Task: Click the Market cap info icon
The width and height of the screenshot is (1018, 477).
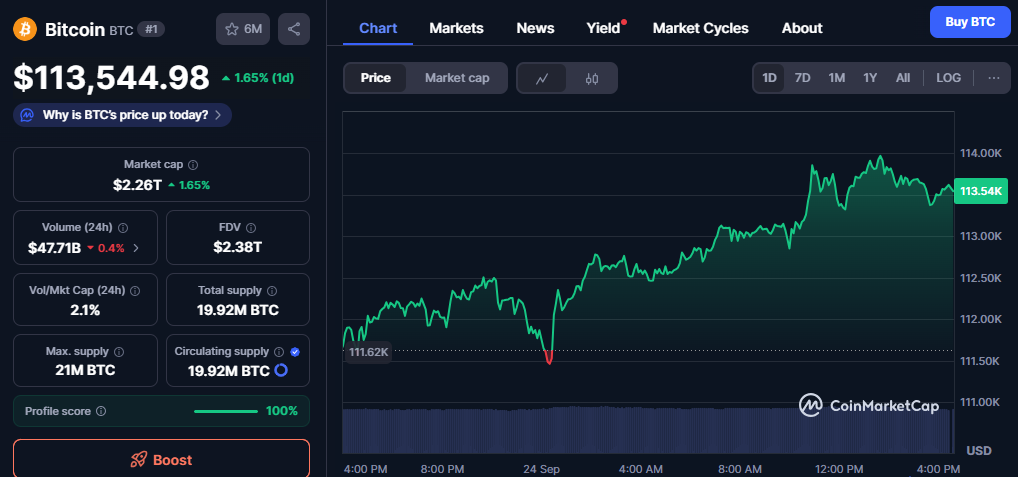Action: (193, 165)
